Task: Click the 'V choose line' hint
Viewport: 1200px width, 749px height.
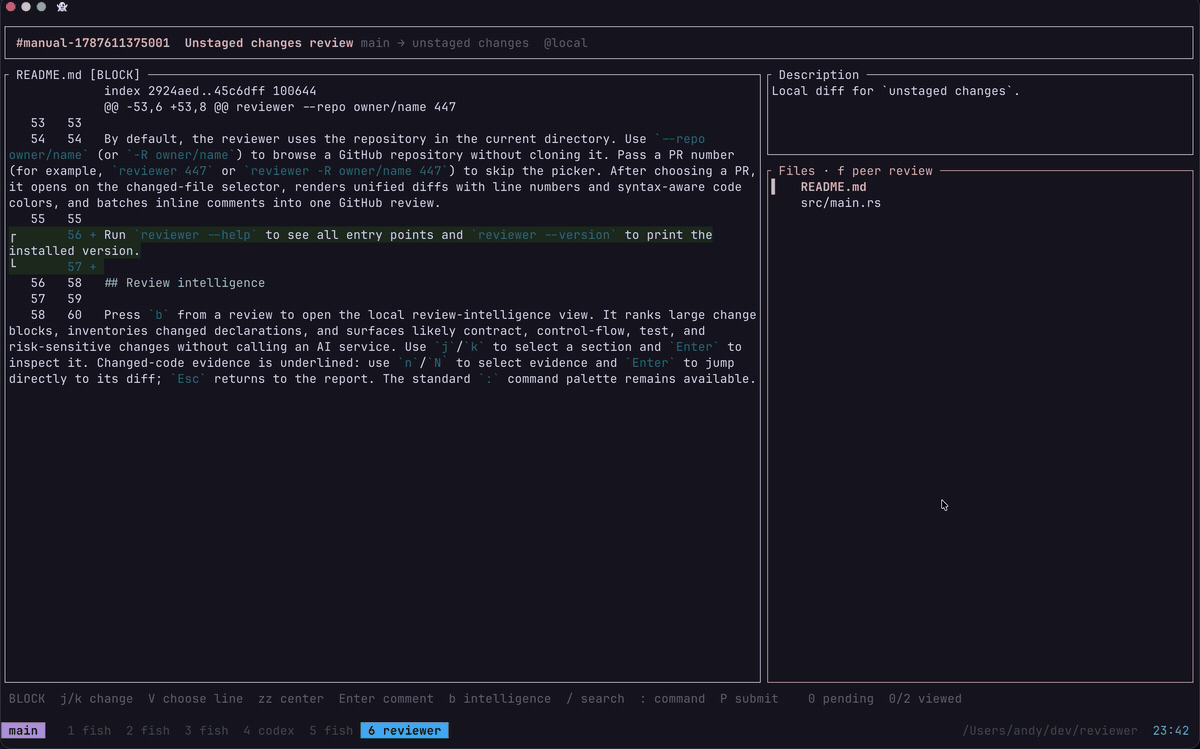Action: pos(195,699)
